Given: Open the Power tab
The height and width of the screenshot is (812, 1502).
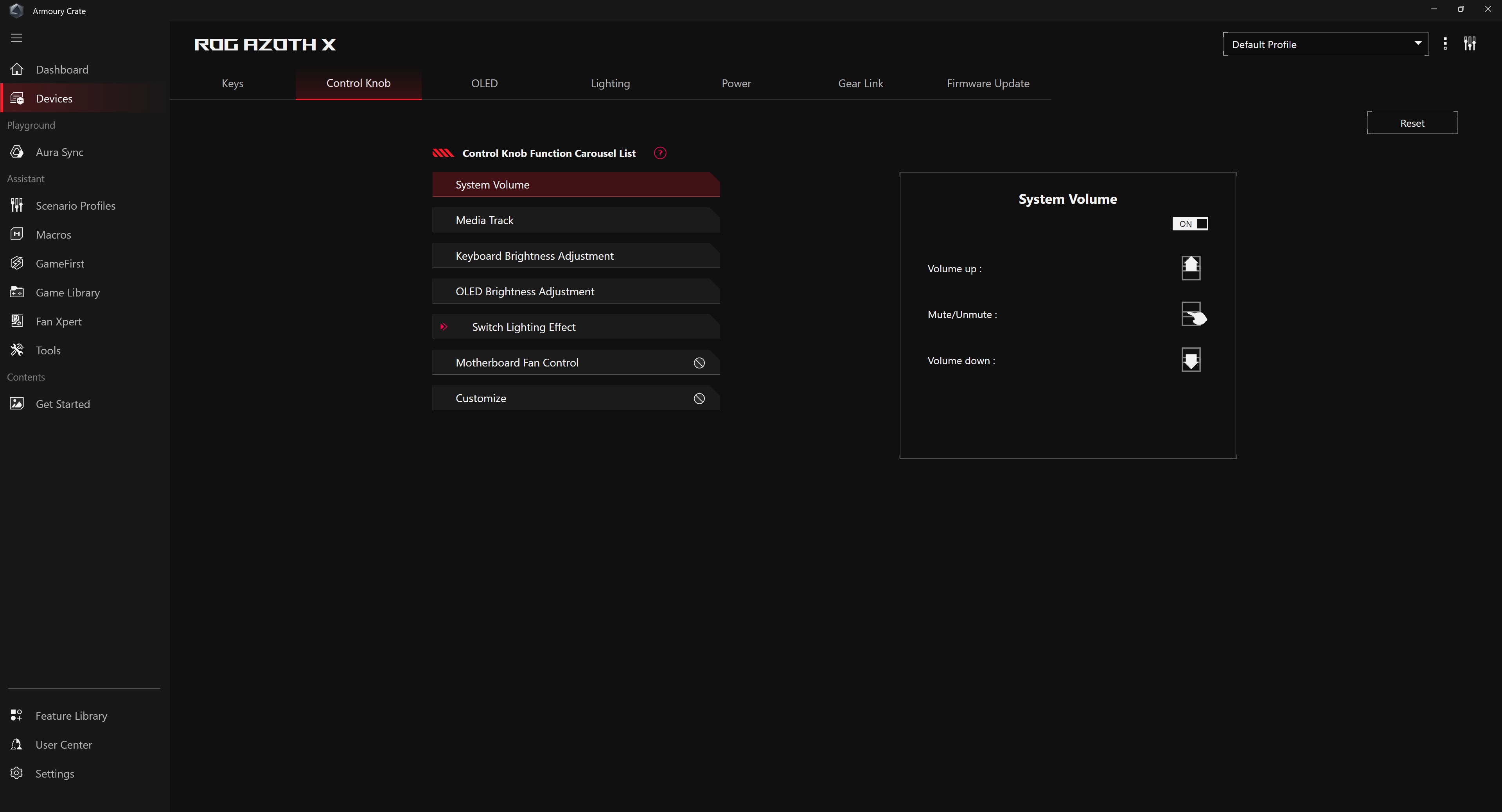Looking at the screenshot, I should (x=737, y=83).
